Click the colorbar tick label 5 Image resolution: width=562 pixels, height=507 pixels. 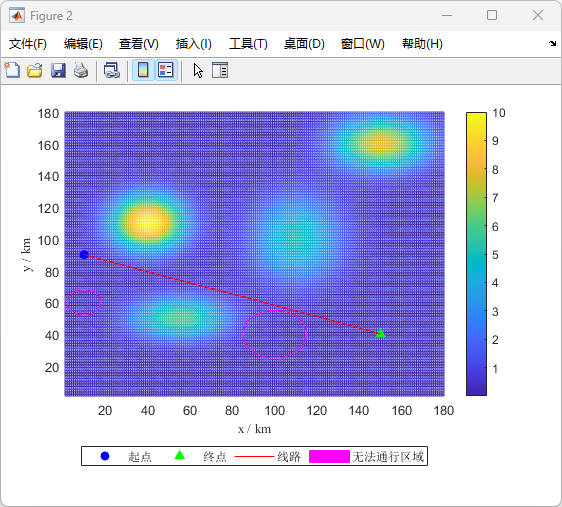495,255
